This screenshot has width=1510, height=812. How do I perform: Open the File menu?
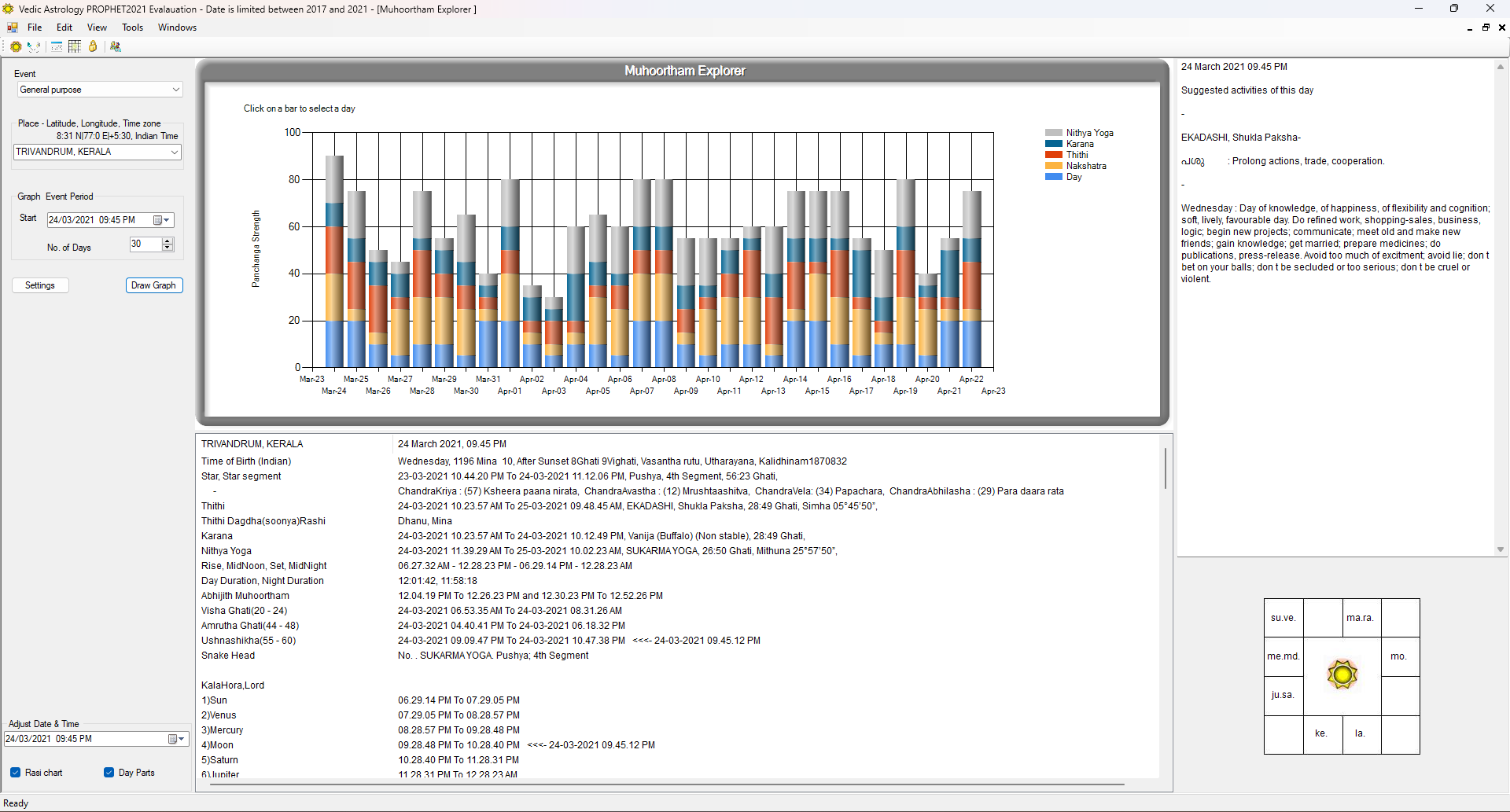[35, 28]
